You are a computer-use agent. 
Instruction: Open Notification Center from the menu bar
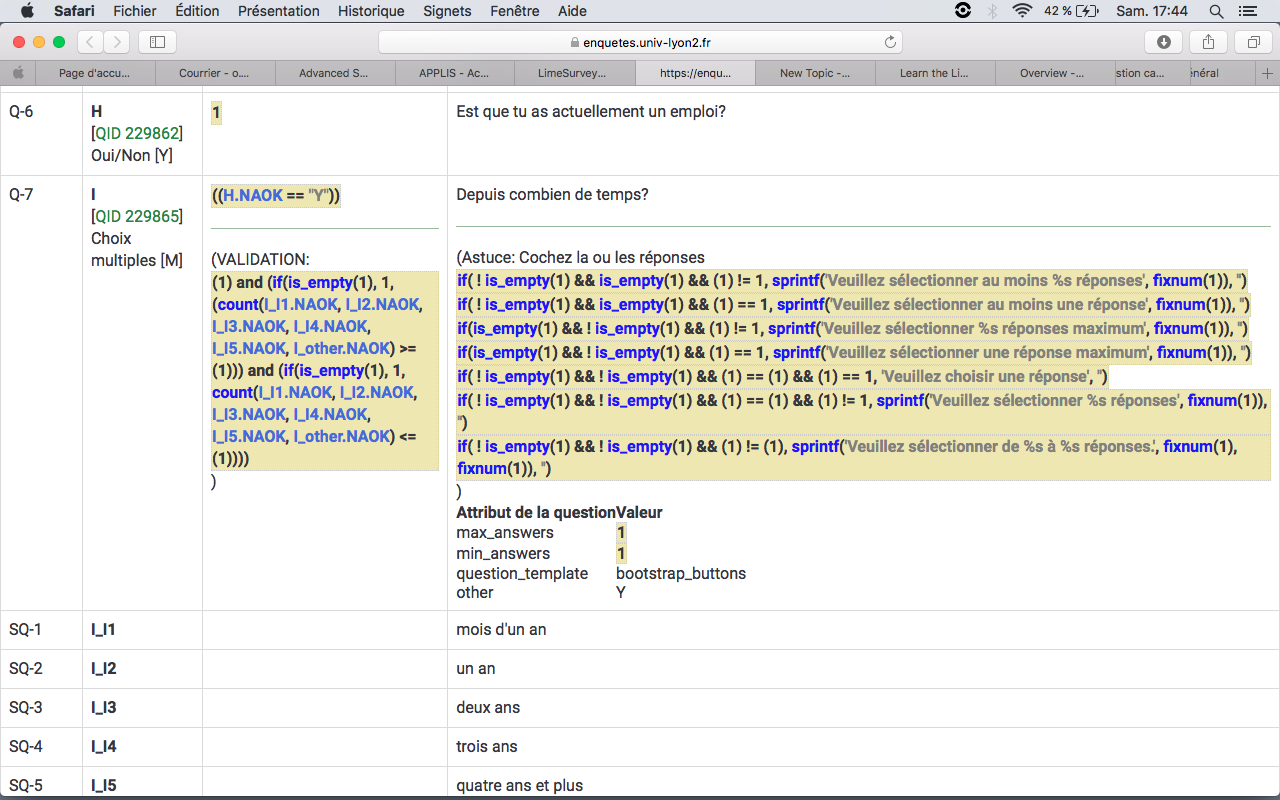(x=1247, y=11)
